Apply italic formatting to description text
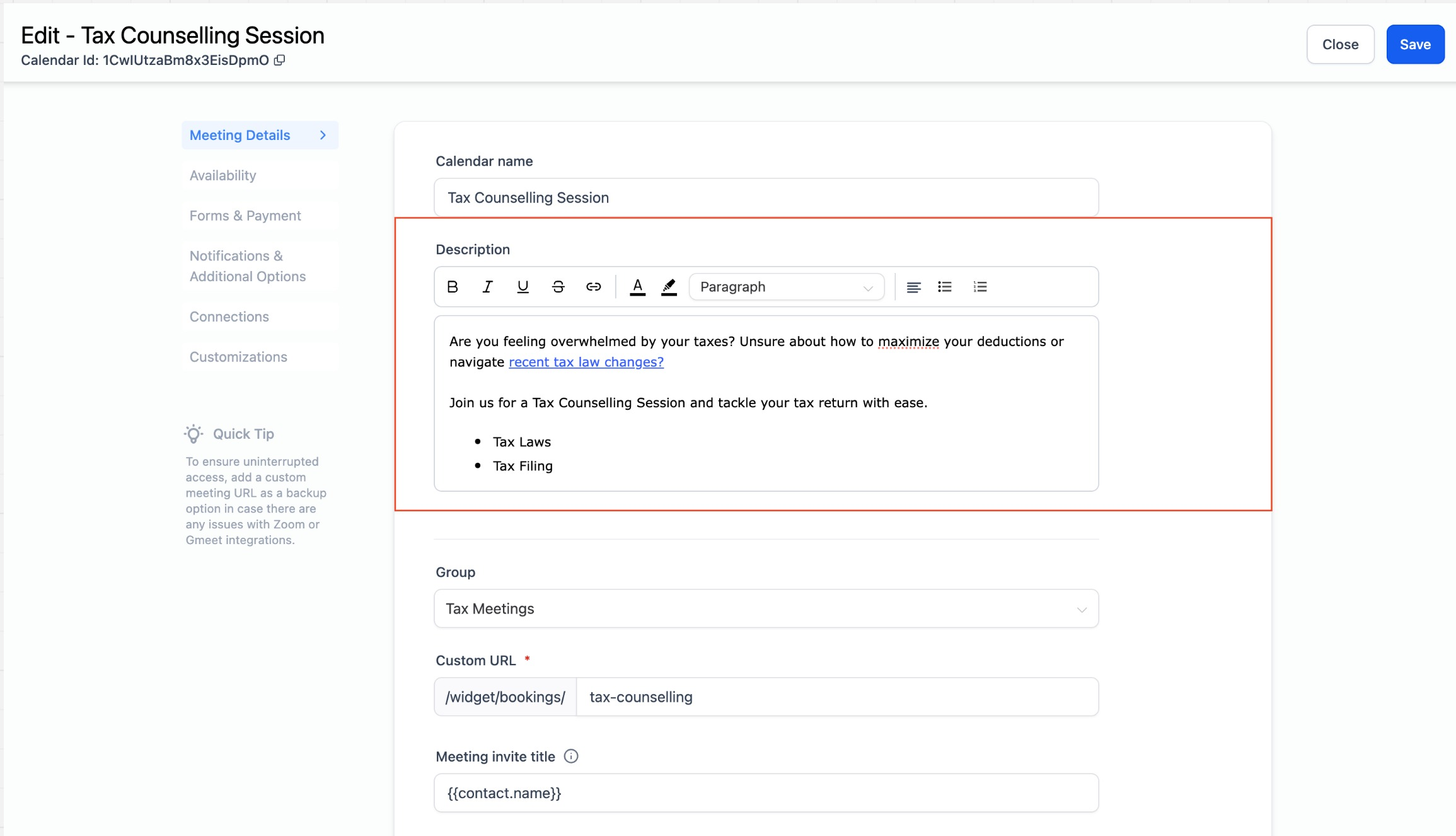The image size is (1456, 836). pyautogui.click(x=487, y=287)
